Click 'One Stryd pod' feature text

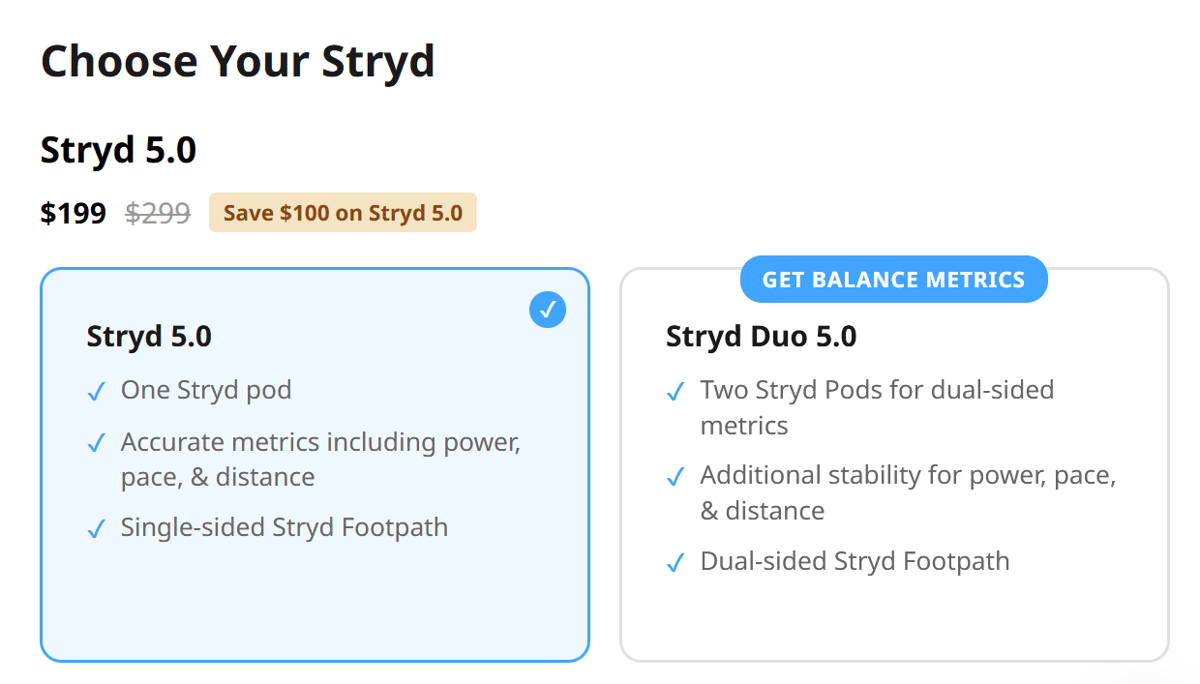[206, 390]
